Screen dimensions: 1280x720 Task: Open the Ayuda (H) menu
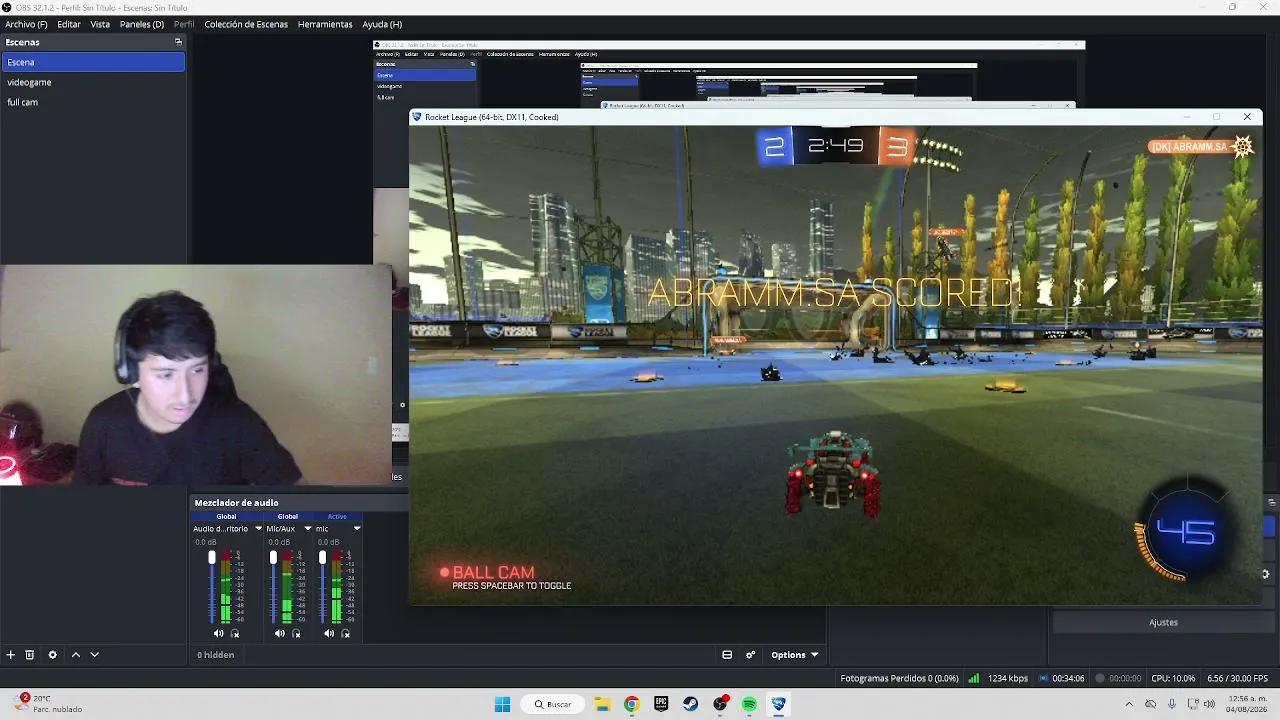click(x=382, y=24)
